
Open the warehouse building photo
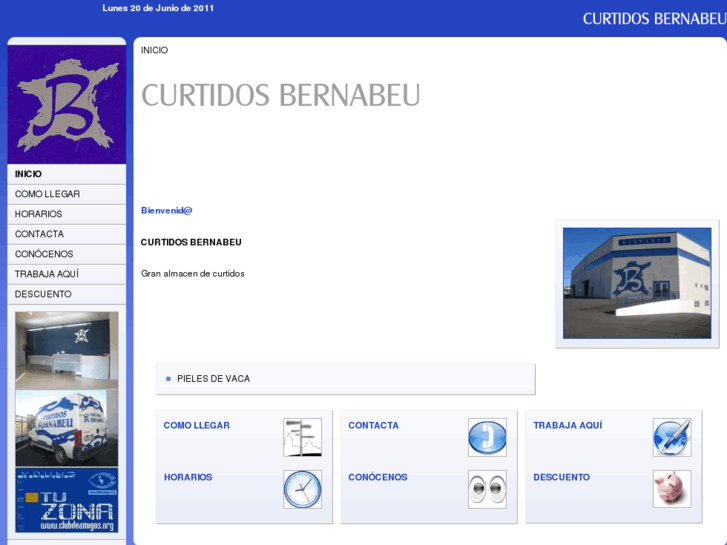[637, 283]
